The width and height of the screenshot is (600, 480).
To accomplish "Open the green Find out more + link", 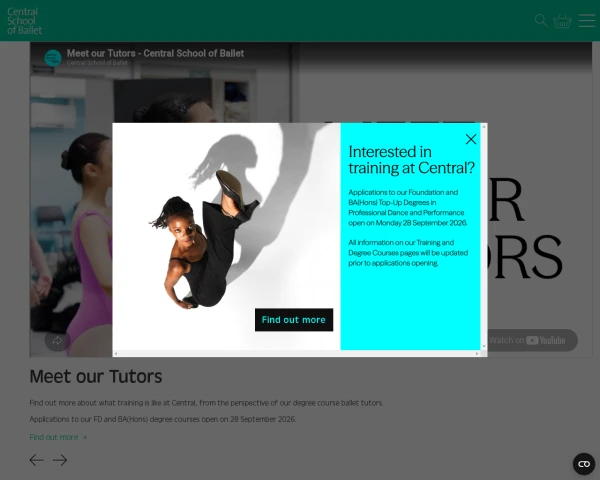I will point(58,437).
